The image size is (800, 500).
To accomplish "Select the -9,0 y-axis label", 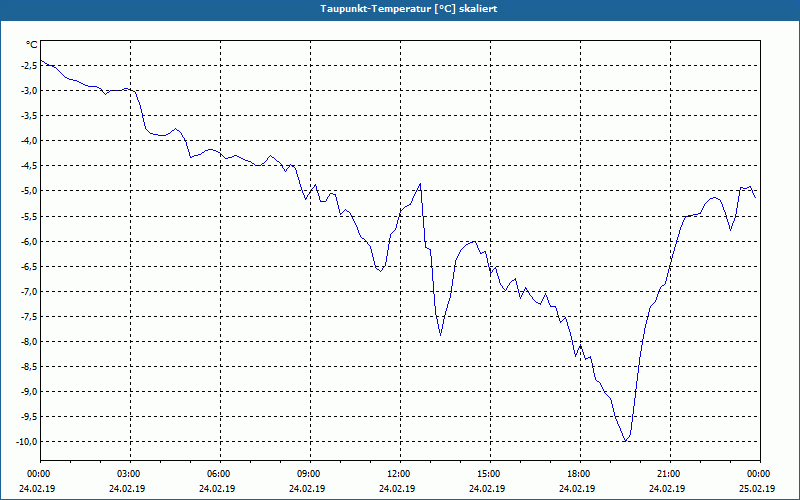I will (x=28, y=392).
